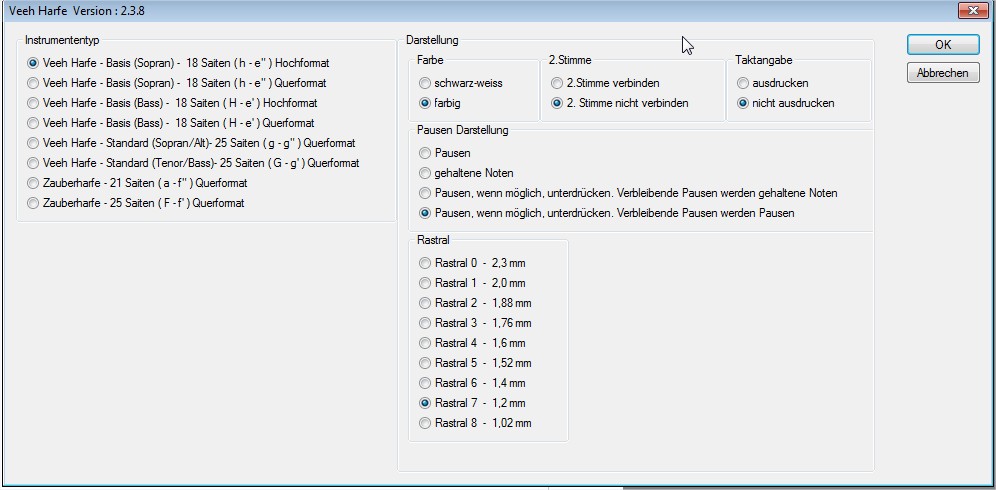The height and width of the screenshot is (490, 996).
Task: Select Veeh Harfe Standard (Tenor/Bass) option
Action: 34,163
